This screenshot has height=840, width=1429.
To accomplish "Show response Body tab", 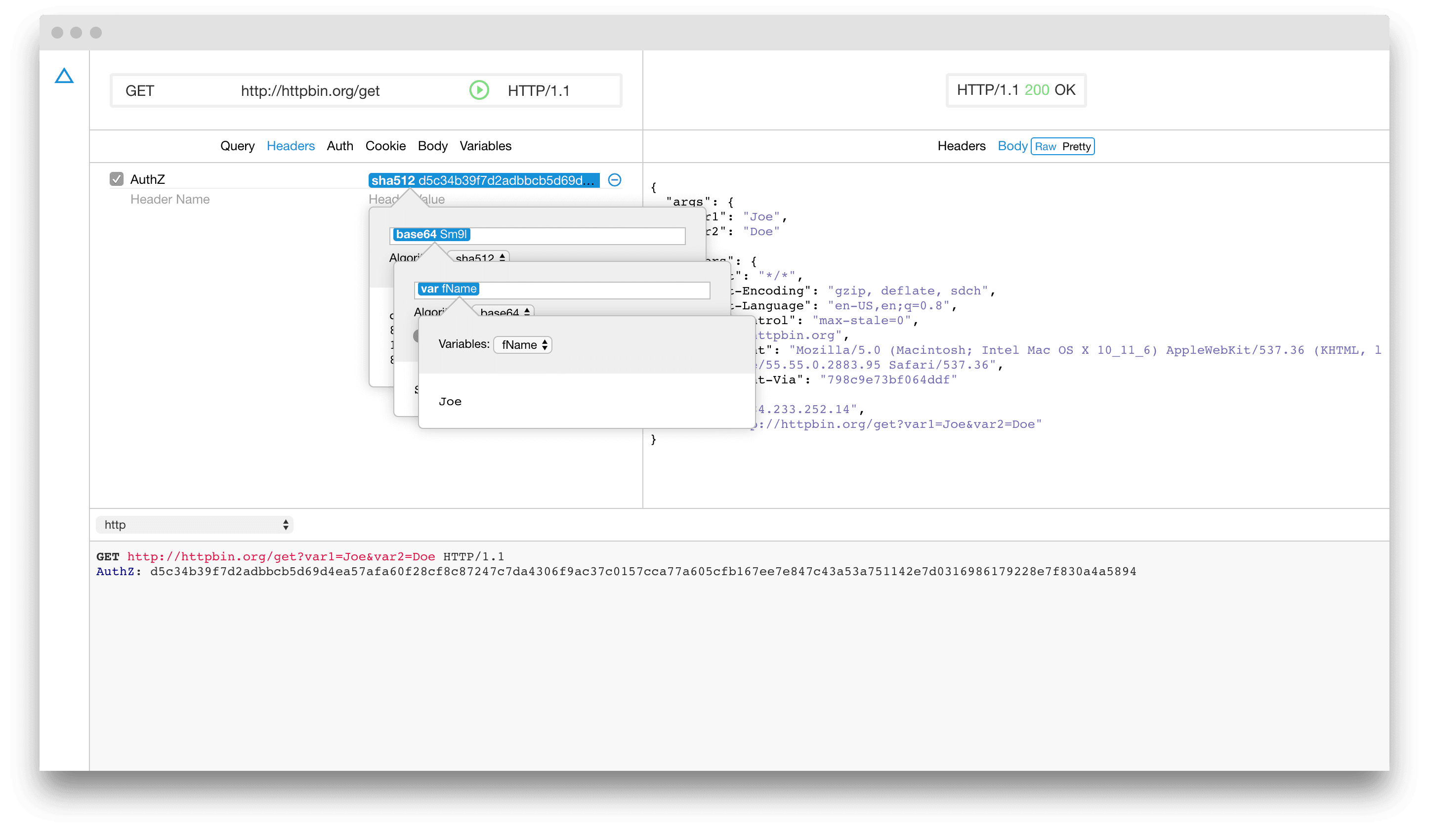I will [x=1012, y=146].
